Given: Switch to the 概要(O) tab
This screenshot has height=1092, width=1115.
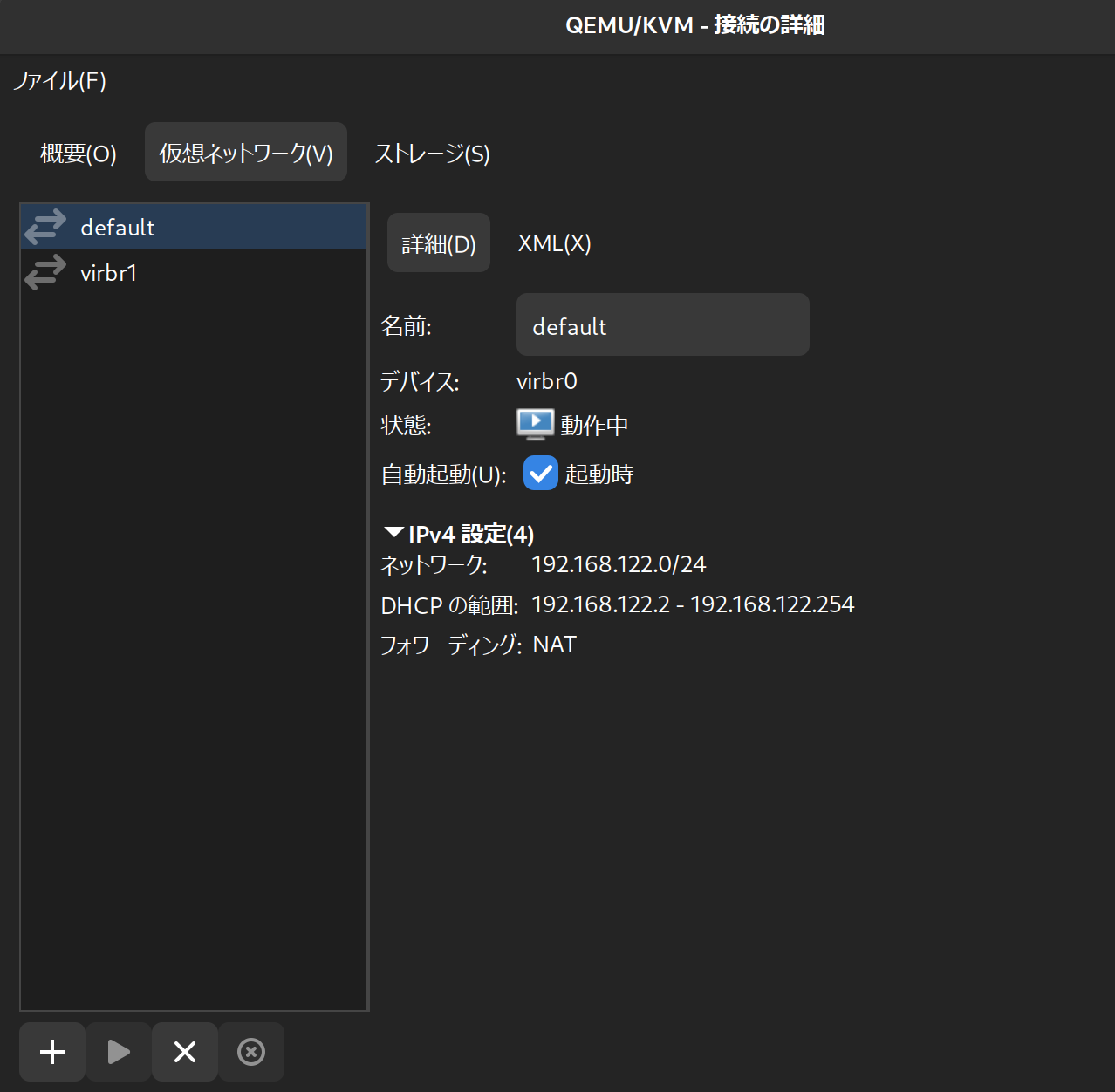Looking at the screenshot, I should tap(79, 154).
